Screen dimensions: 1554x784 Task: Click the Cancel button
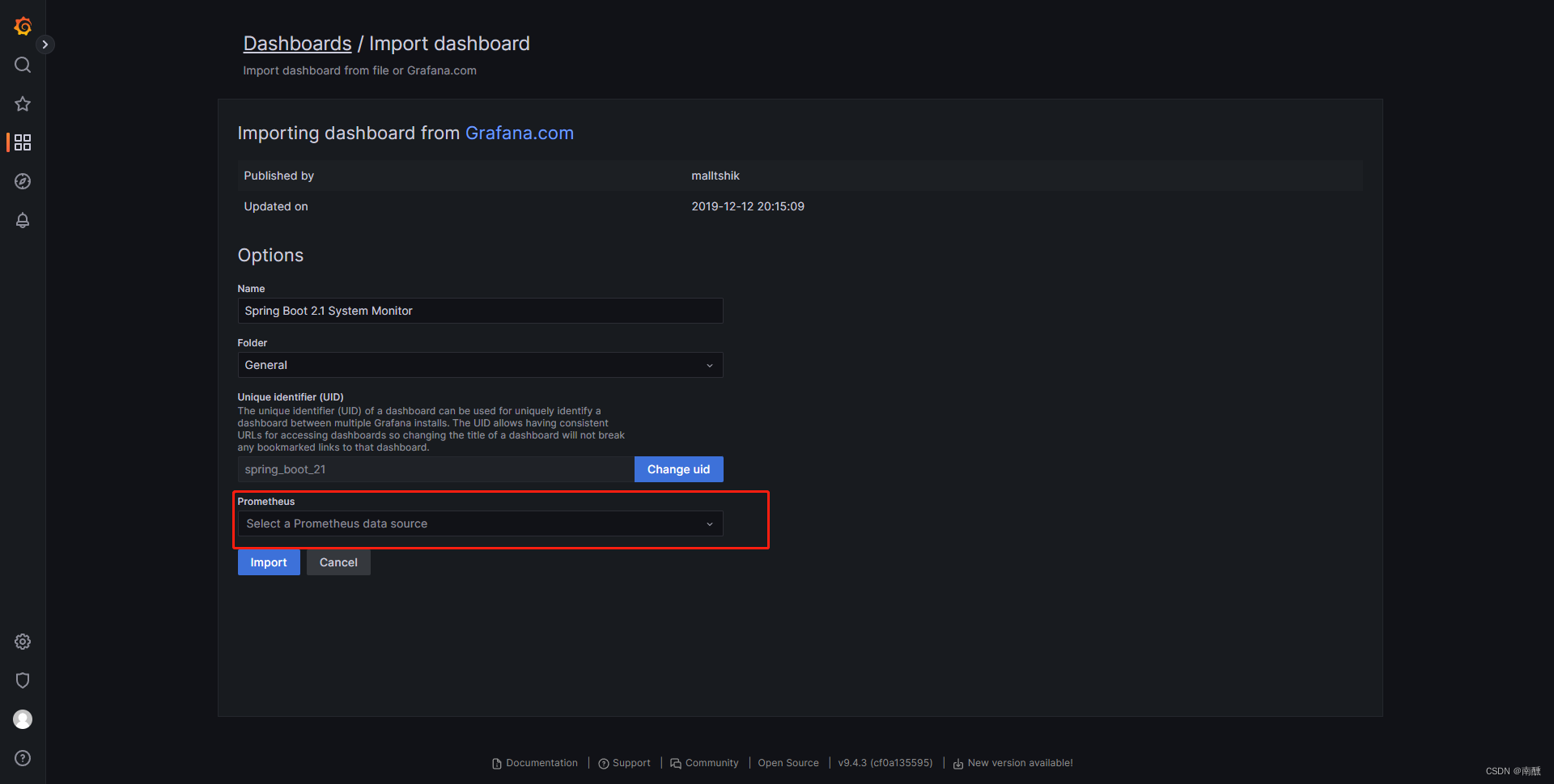point(338,562)
